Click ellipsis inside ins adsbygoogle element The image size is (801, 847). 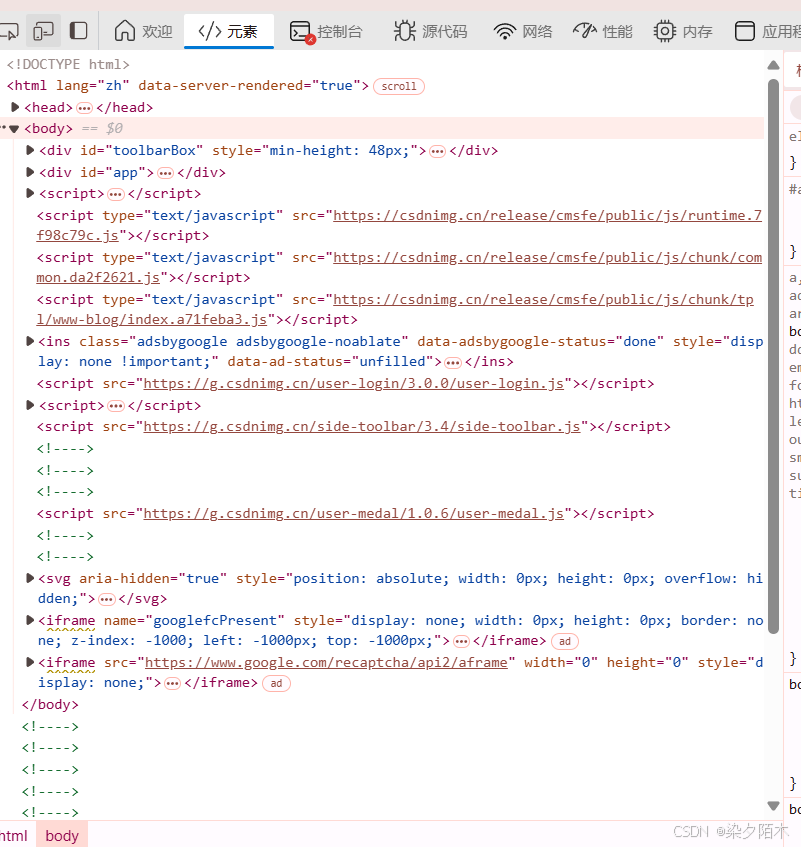click(453, 362)
